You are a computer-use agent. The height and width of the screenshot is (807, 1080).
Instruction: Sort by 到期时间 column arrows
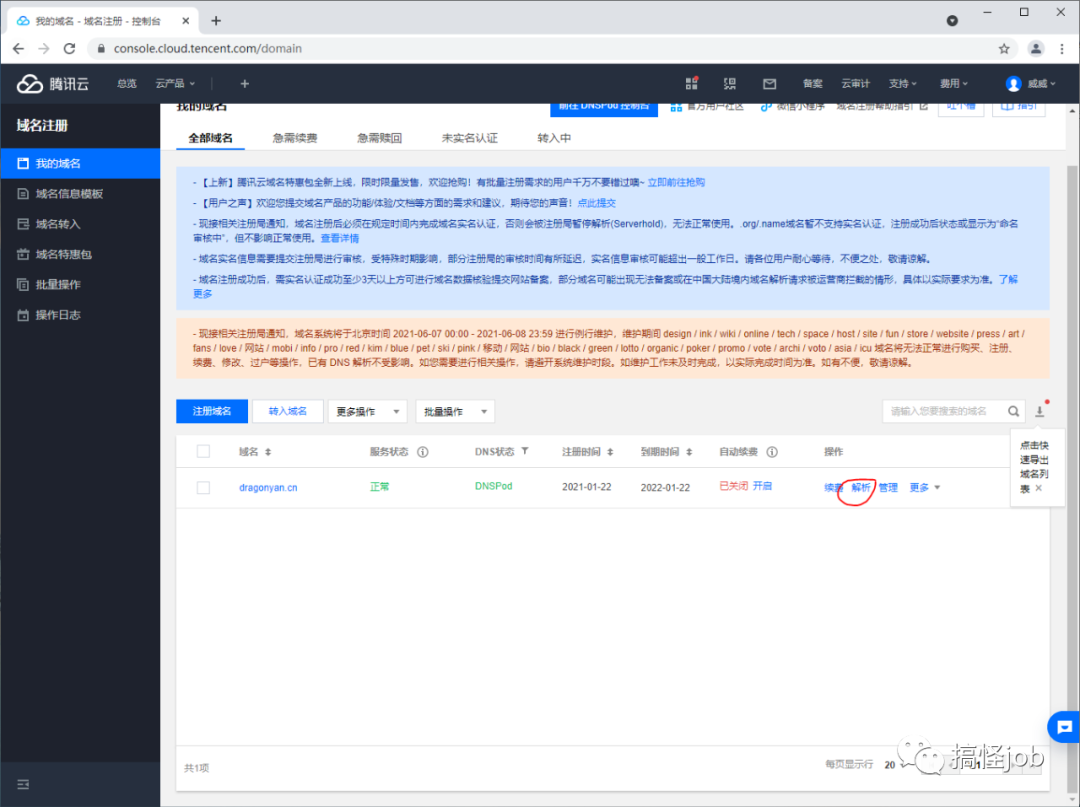[689, 452]
